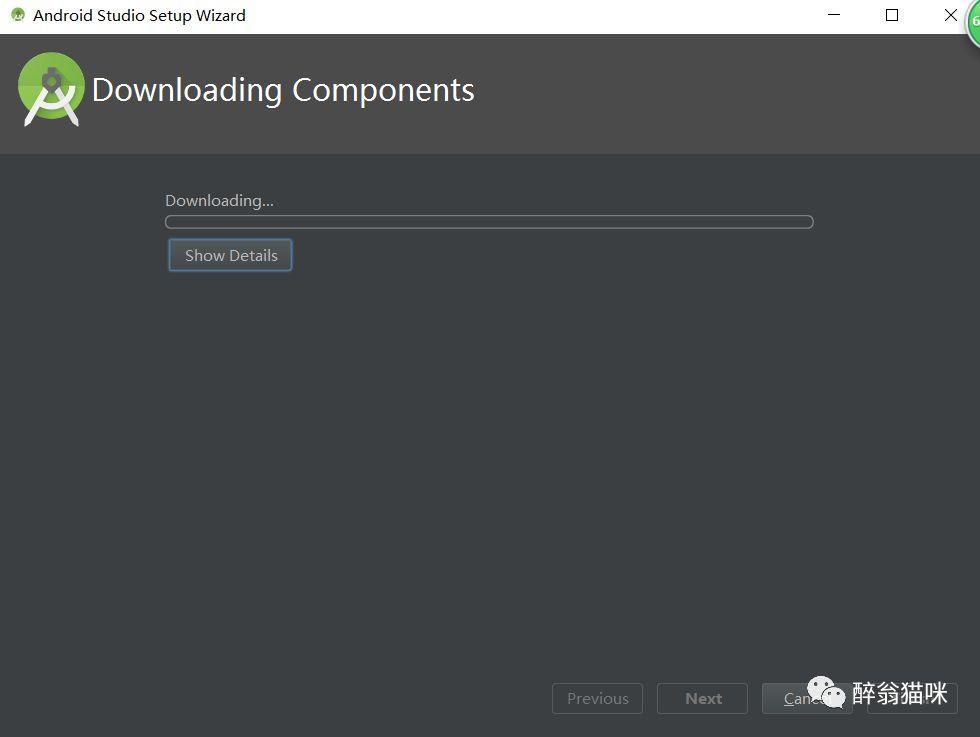
Task: Click the Previous button
Action: pyautogui.click(x=598, y=698)
